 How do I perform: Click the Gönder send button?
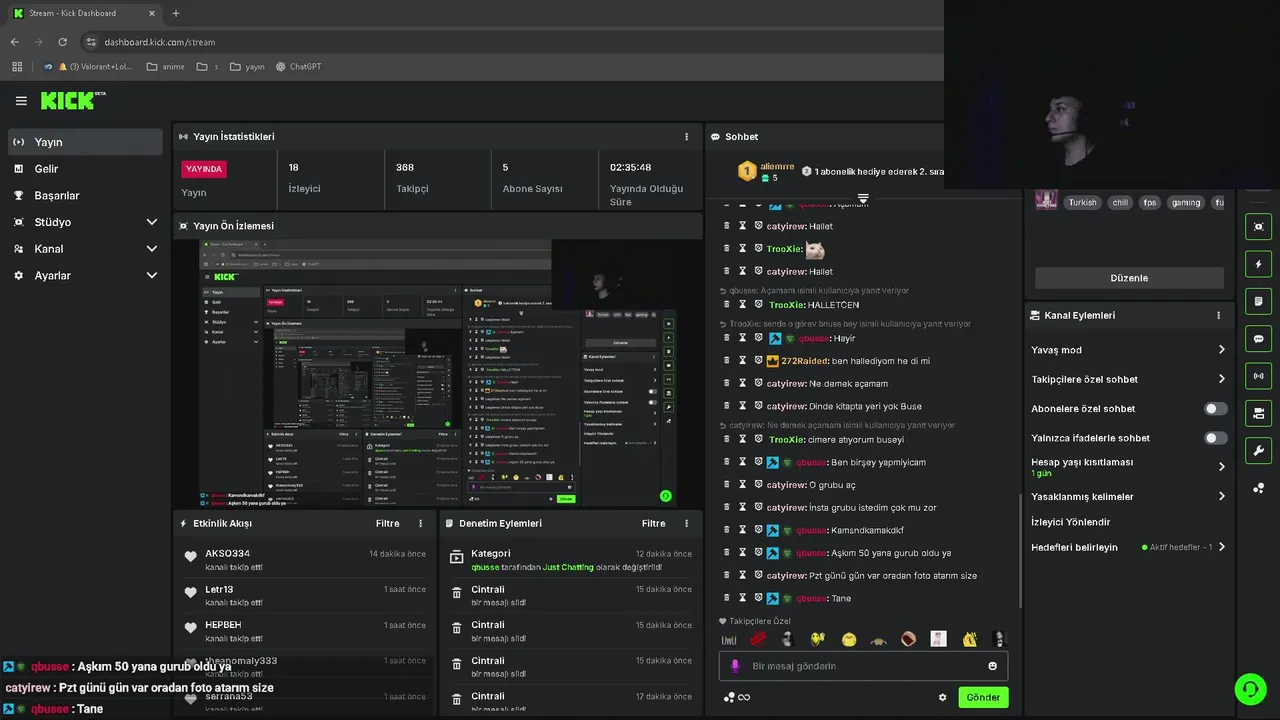(x=983, y=697)
